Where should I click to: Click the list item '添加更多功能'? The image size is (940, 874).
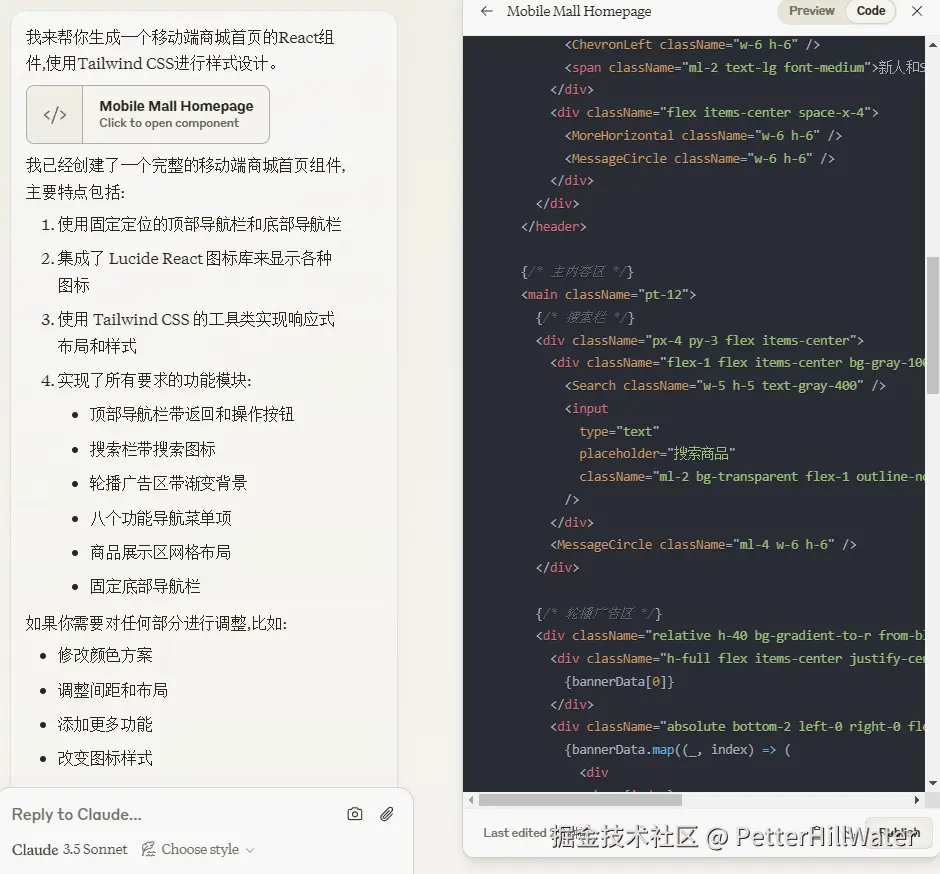(105, 724)
